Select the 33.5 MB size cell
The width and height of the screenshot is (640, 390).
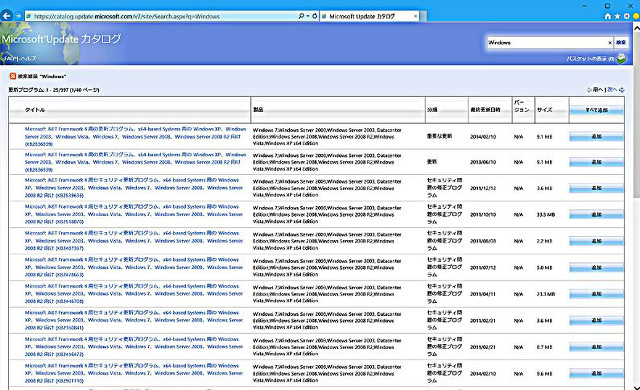click(546, 215)
